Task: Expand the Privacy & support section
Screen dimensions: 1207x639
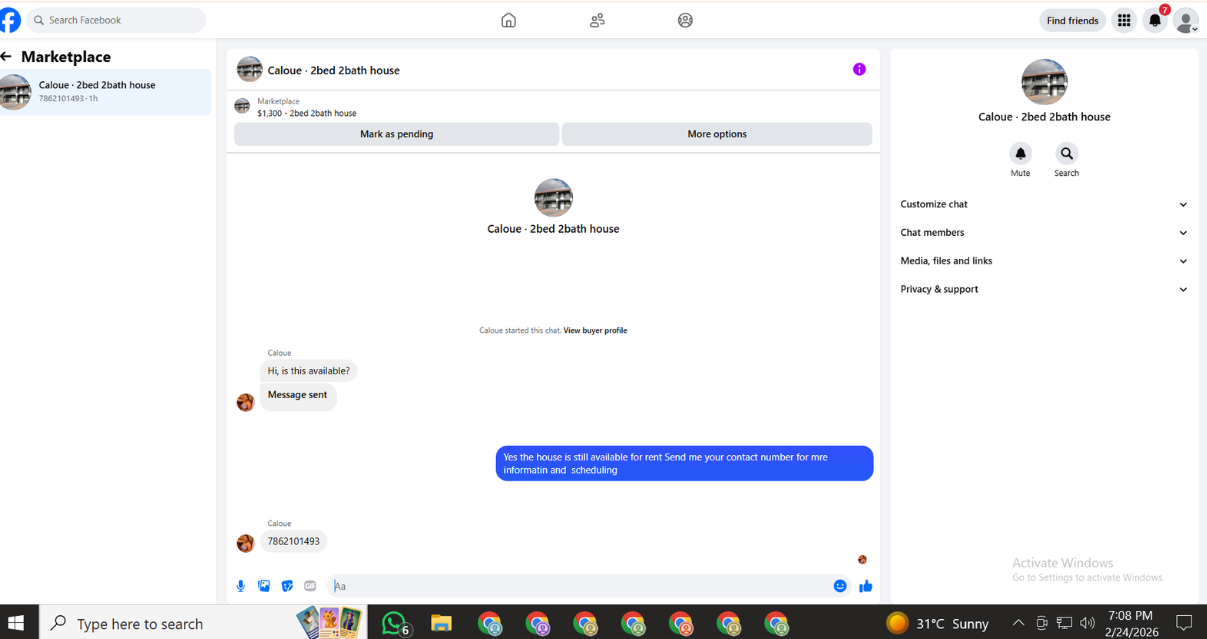Action: pyautogui.click(x=1044, y=289)
